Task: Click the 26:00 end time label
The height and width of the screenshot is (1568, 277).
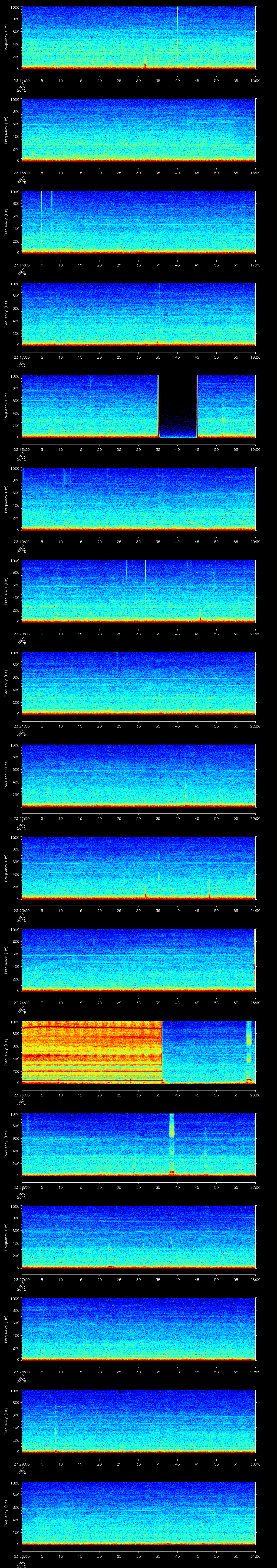Action: tap(255, 1095)
